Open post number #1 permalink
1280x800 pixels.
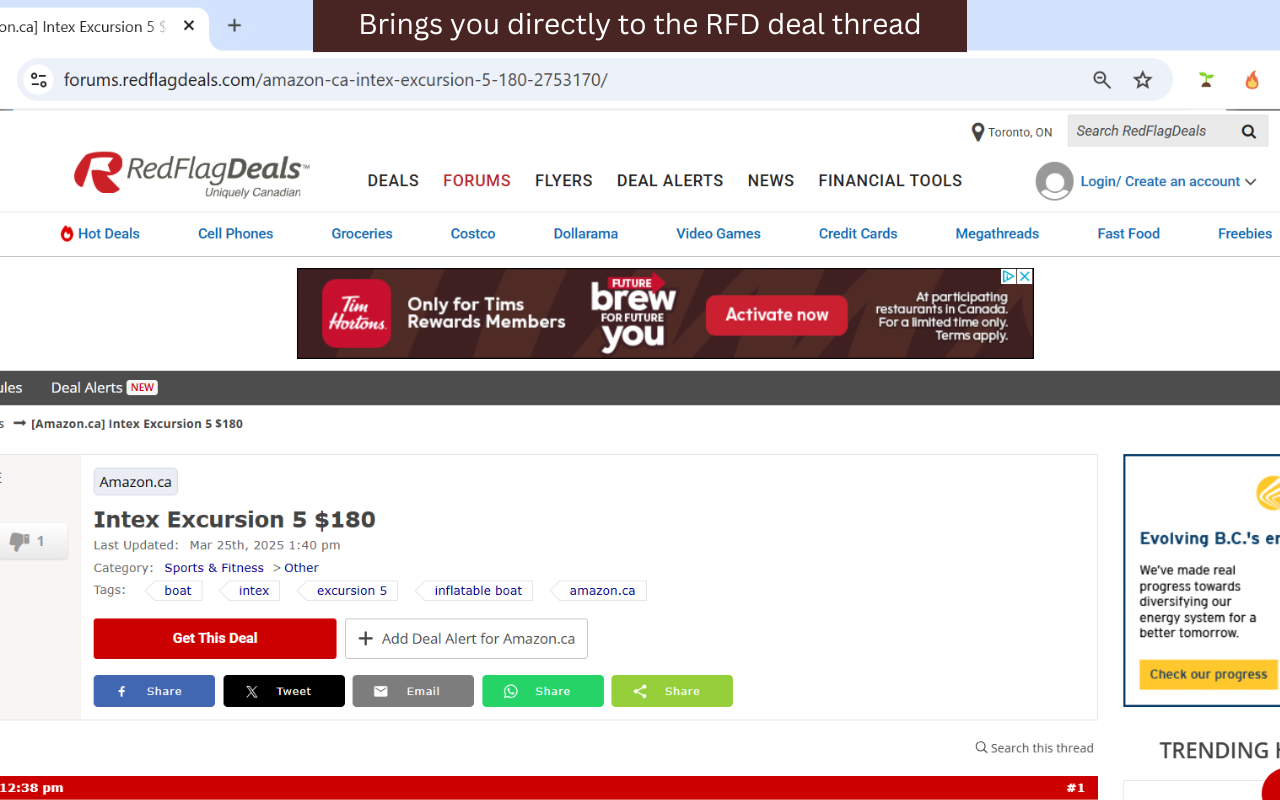click(1075, 788)
